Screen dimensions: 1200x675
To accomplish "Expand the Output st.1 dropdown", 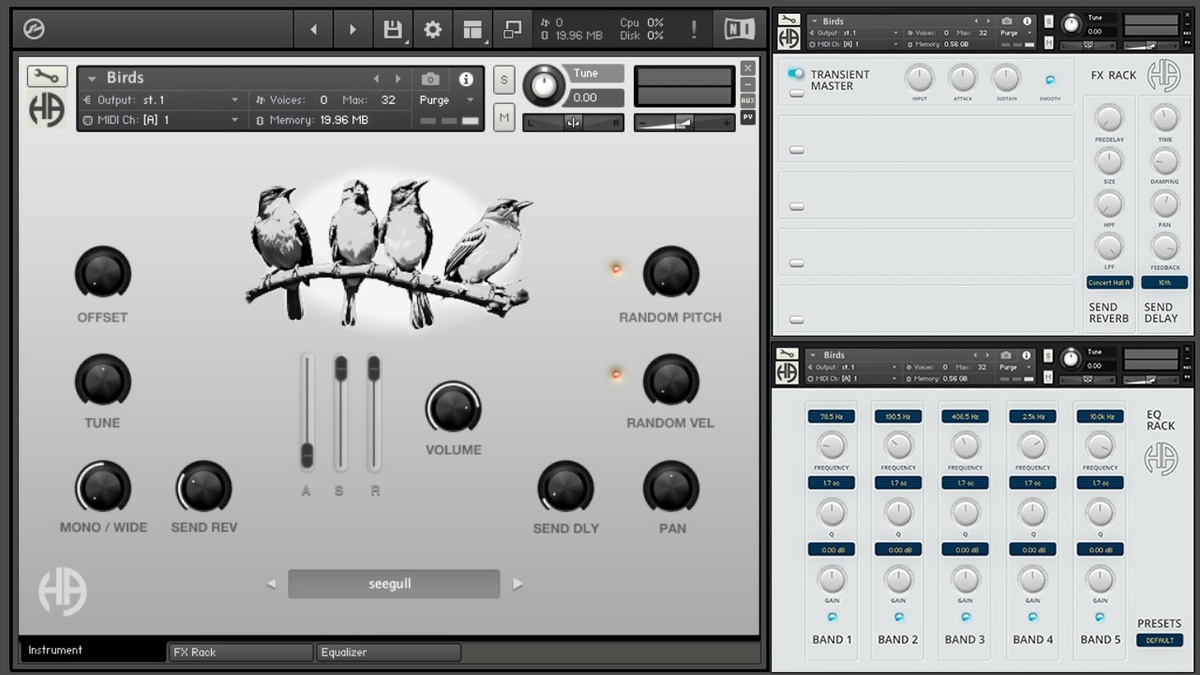I will (160, 100).
